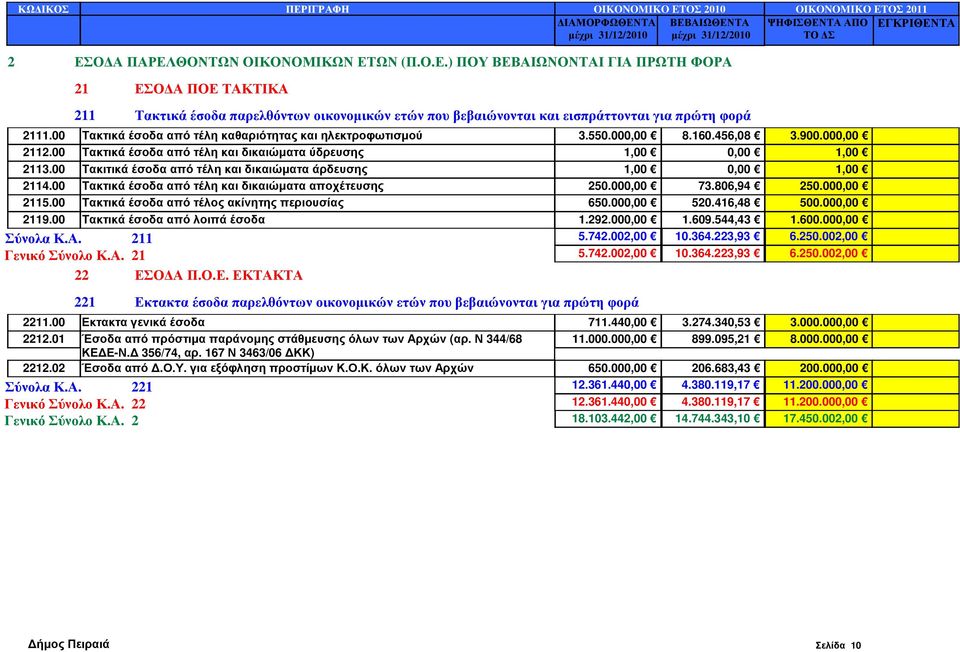Click the value '73.806,94 €'
The height and width of the screenshot is (652, 960).
click(x=729, y=186)
